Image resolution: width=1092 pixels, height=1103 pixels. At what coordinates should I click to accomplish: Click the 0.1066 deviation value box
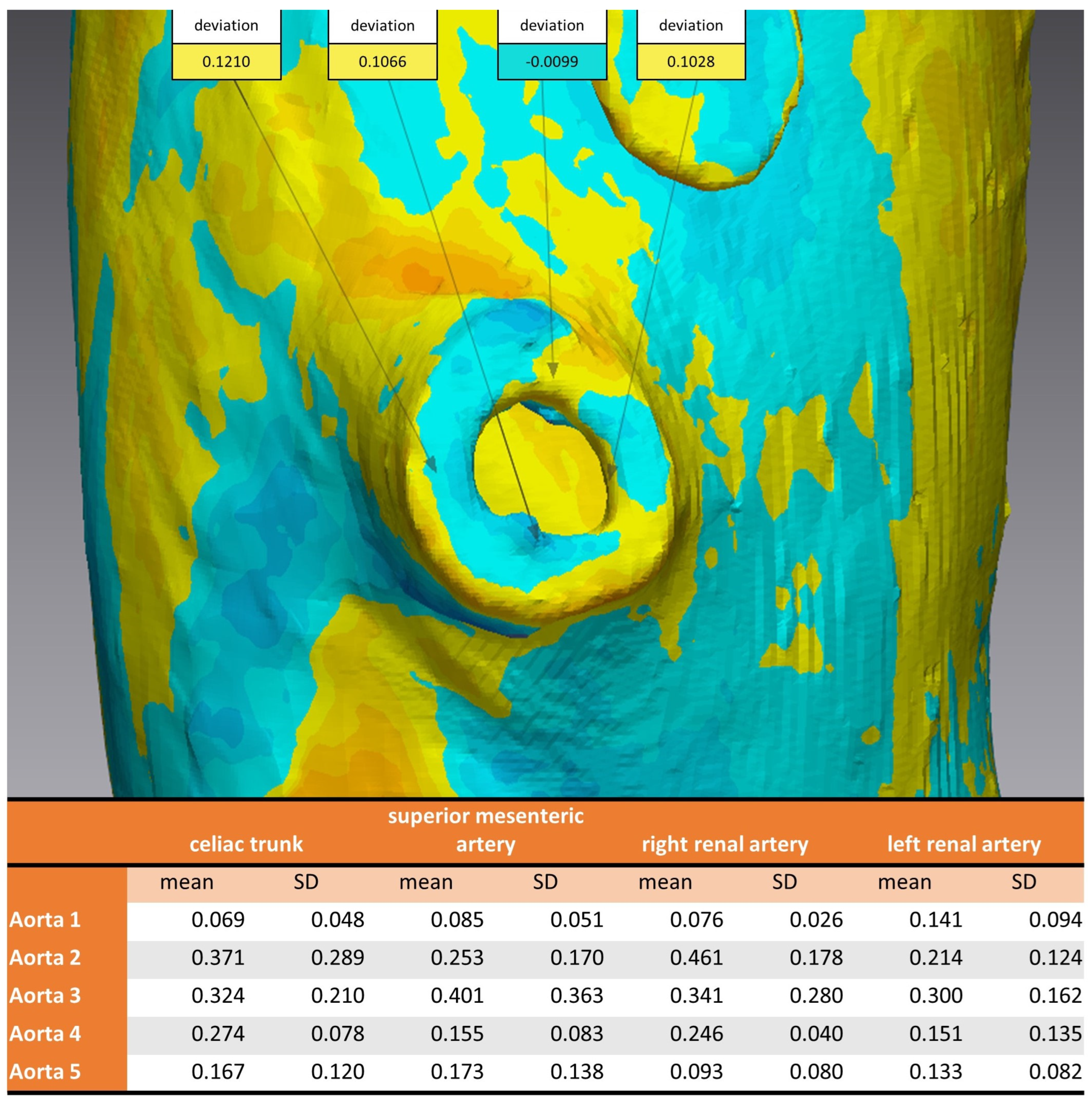click(x=383, y=61)
